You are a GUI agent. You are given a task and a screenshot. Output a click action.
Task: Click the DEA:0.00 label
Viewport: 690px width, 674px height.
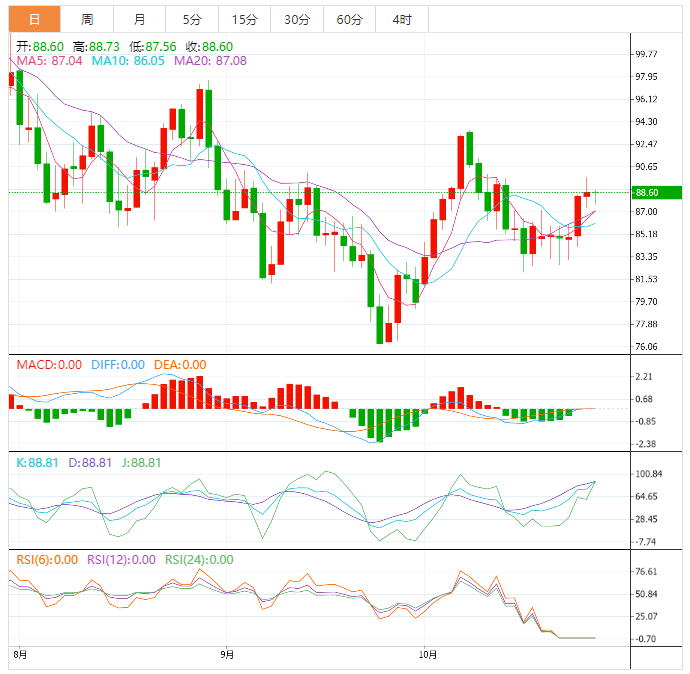(x=180, y=365)
